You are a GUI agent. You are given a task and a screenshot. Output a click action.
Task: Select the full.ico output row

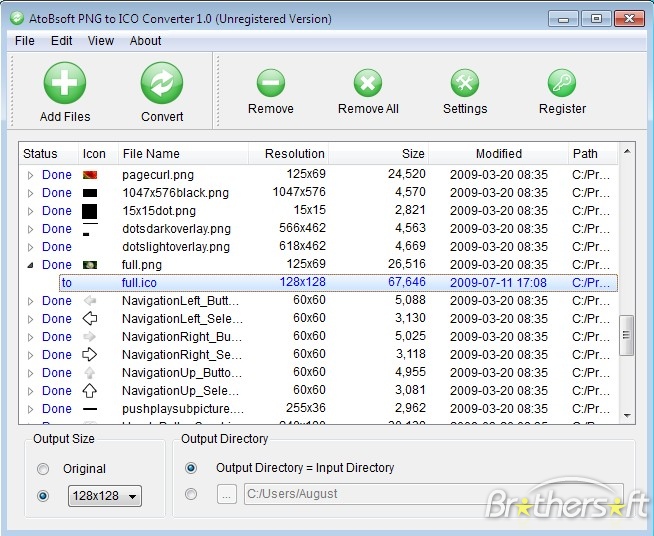click(338, 283)
